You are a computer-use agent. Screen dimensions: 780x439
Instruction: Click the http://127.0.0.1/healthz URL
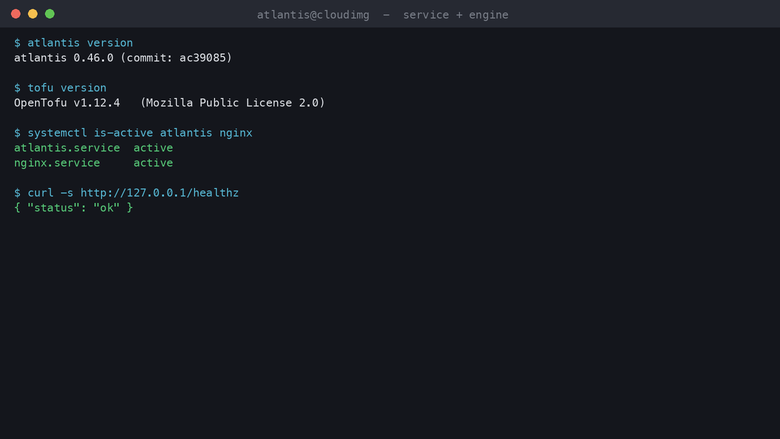coord(160,193)
